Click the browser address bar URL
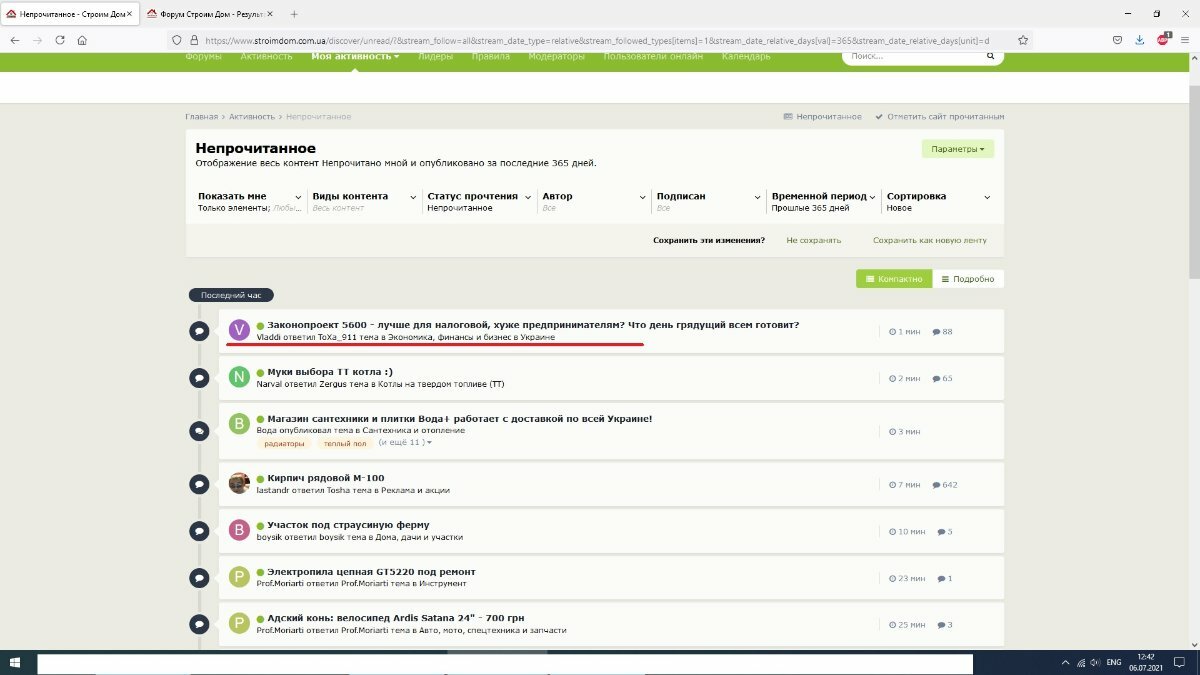 597,40
